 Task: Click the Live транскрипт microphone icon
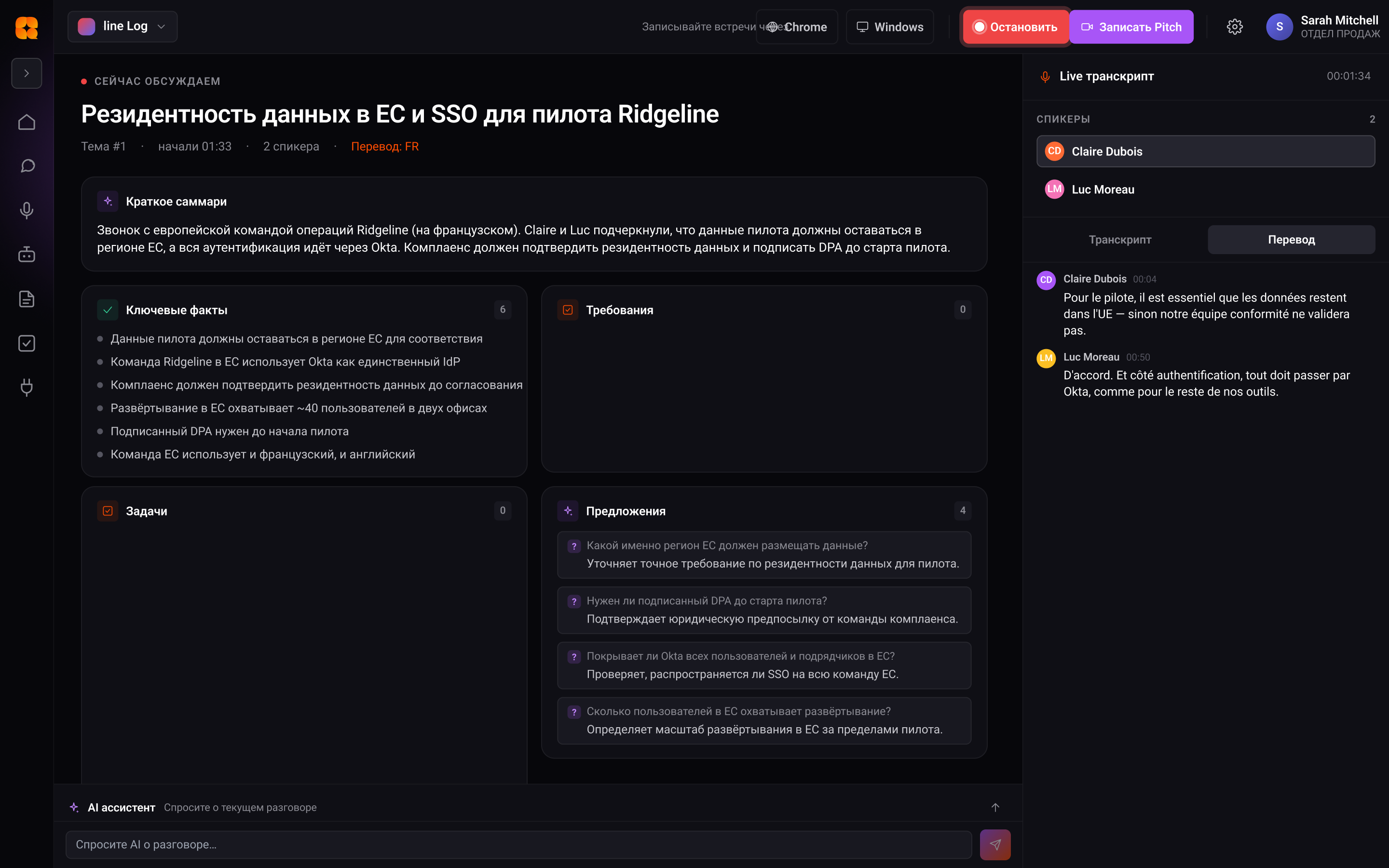tap(1045, 76)
